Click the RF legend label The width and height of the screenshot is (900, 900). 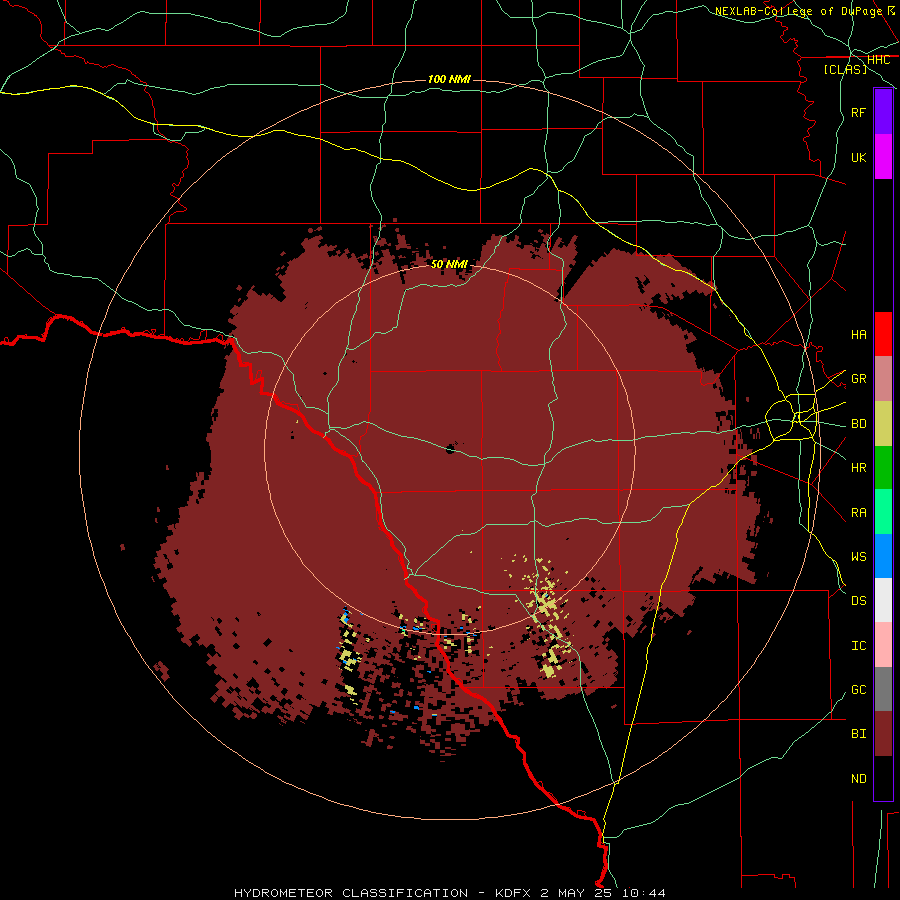pyautogui.click(x=858, y=112)
